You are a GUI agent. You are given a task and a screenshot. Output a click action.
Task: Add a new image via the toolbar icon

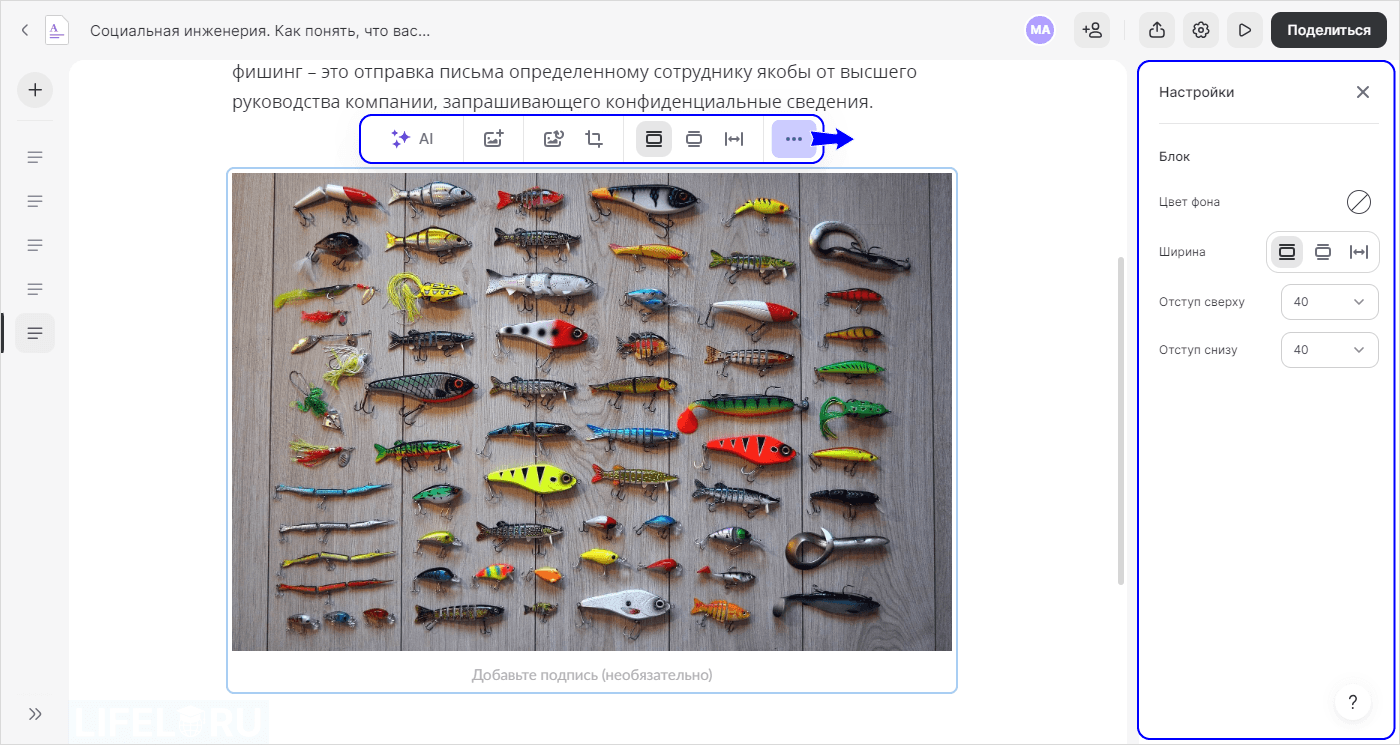(x=494, y=139)
